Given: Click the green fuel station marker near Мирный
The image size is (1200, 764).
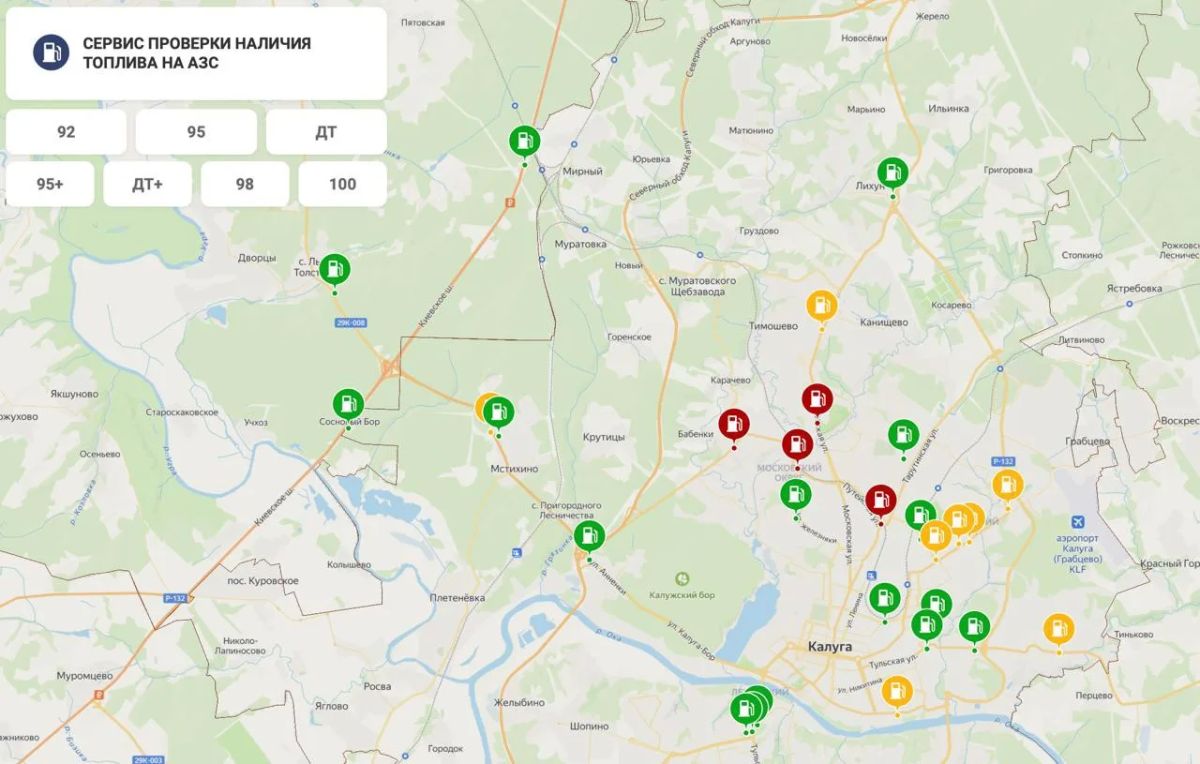Looking at the screenshot, I should (x=524, y=141).
